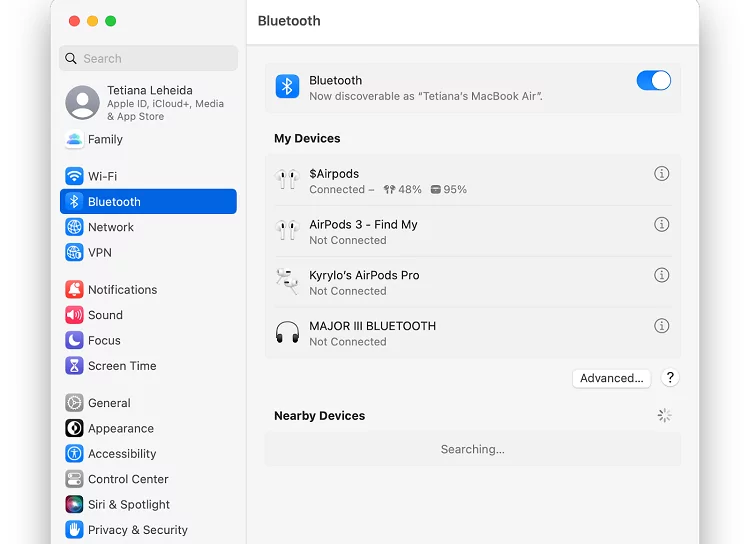Click the Accessibility icon
Screen dimensions: 750x544
[74, 454]
